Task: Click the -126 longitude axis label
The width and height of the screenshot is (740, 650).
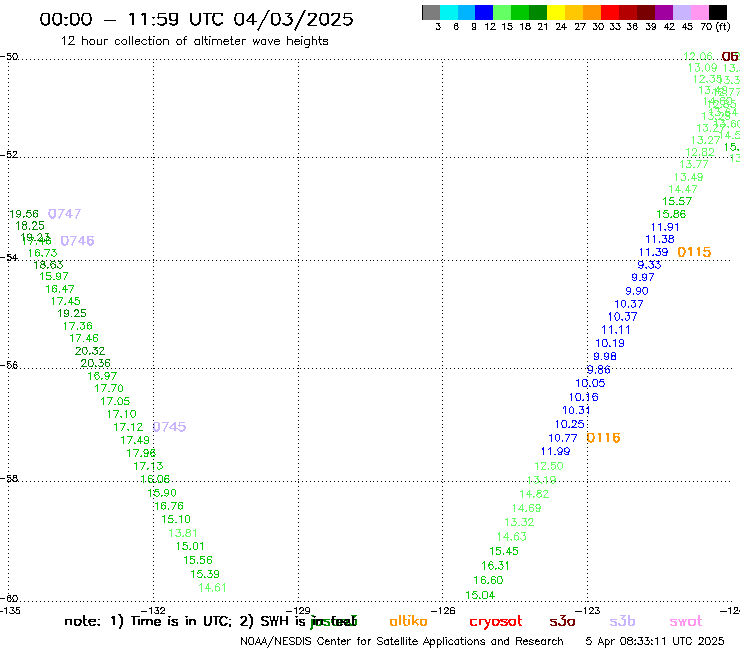Action: (x=444, y=610)
